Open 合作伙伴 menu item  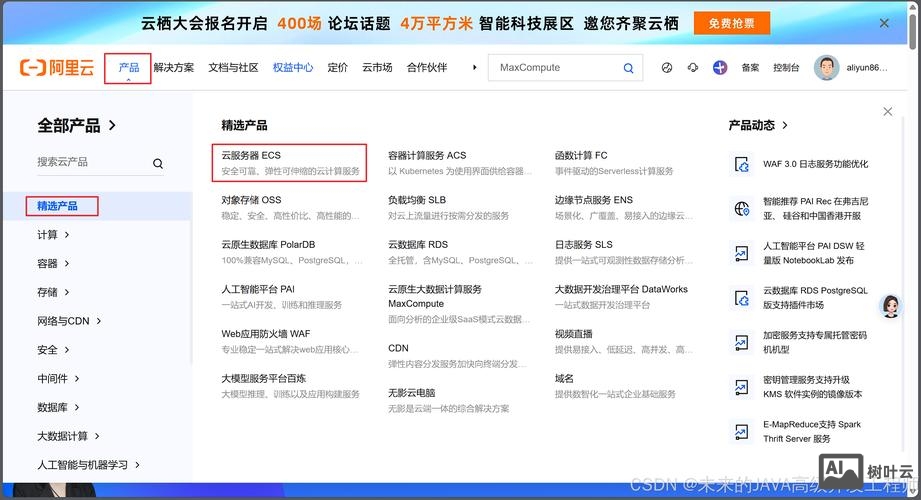[427, 68]
